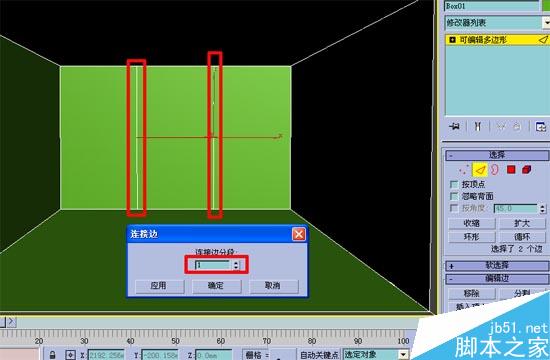Collapse the 编辑边 rollout

point(497,279)
